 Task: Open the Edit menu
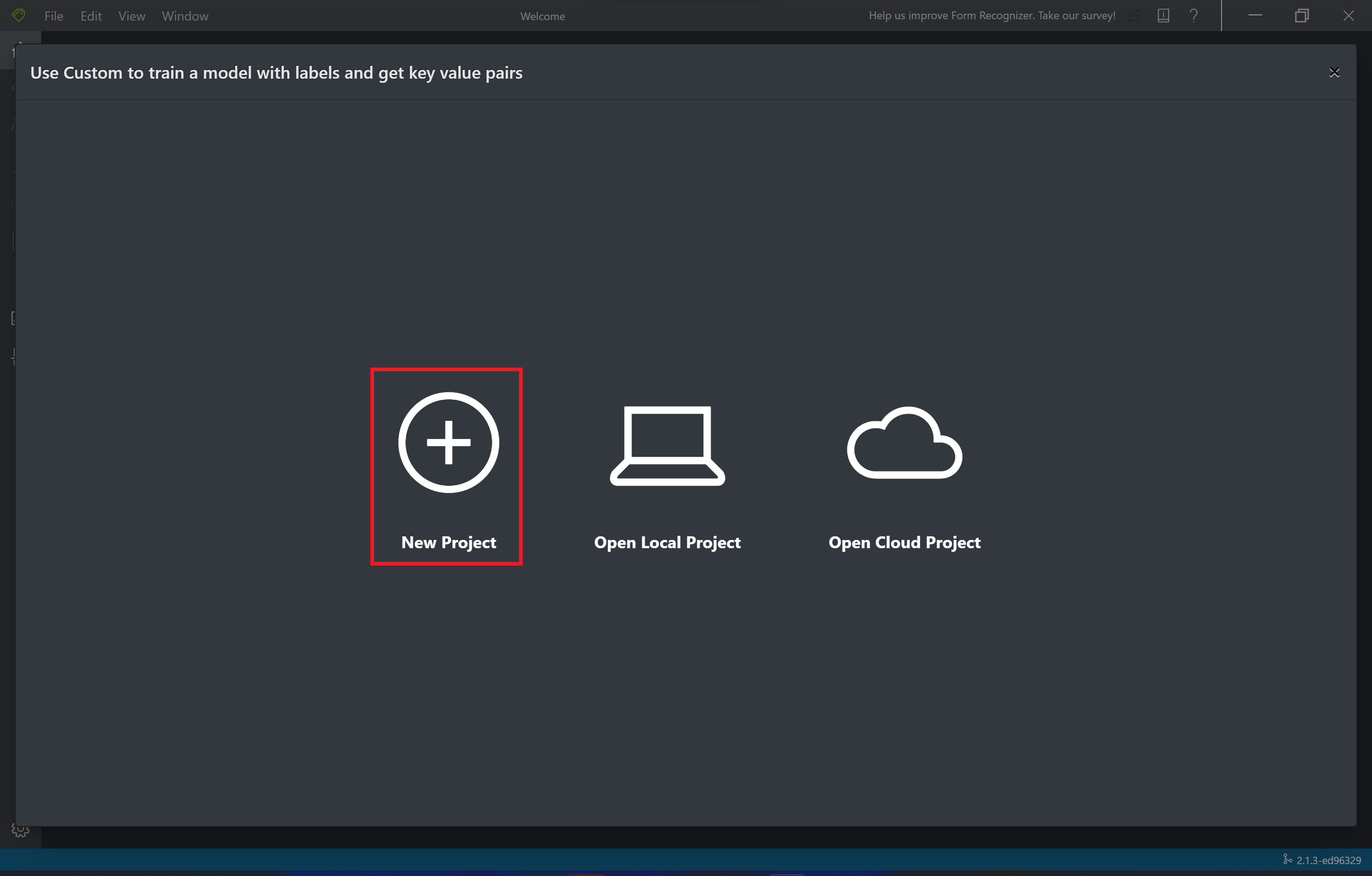[x=91, y=16]
